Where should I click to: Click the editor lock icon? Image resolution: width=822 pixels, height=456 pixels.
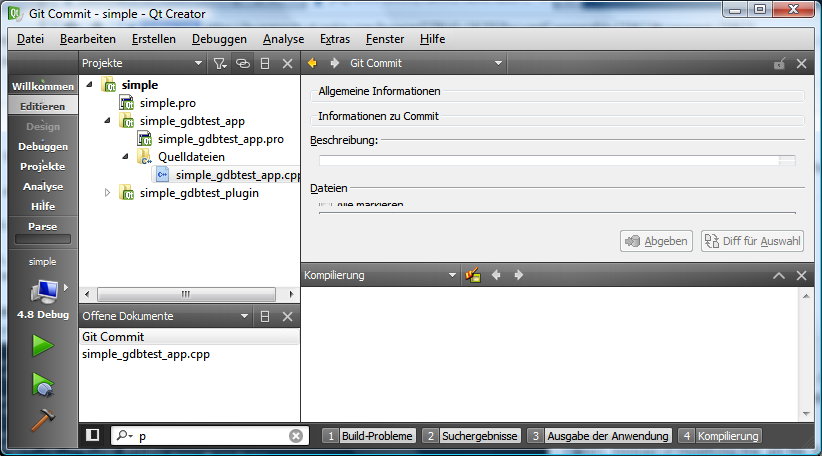(779, 63)
